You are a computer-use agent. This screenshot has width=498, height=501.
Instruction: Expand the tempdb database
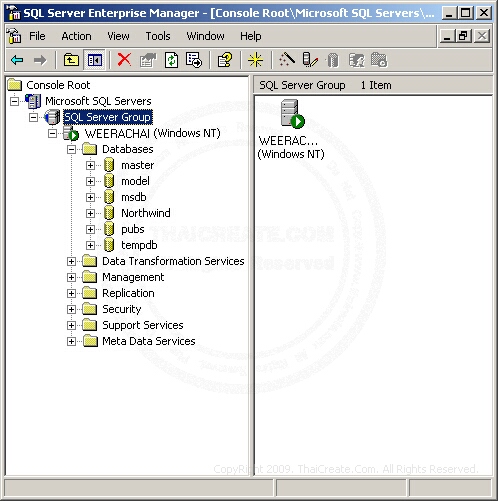(x=90, y=245)
